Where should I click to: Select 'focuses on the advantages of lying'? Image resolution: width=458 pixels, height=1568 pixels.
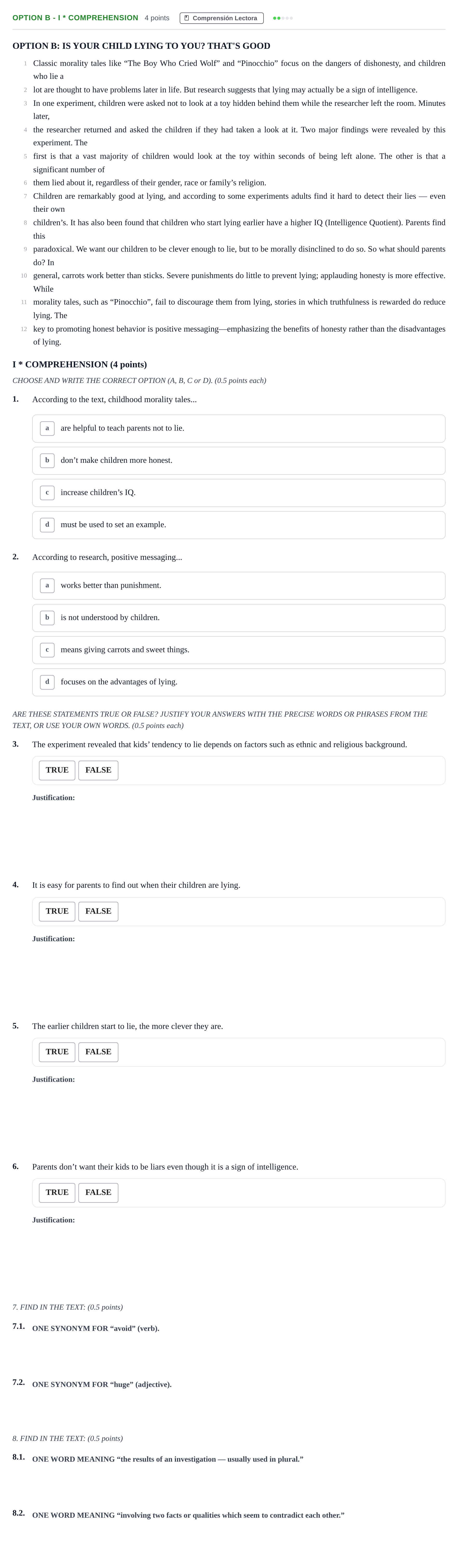point(239,682)
